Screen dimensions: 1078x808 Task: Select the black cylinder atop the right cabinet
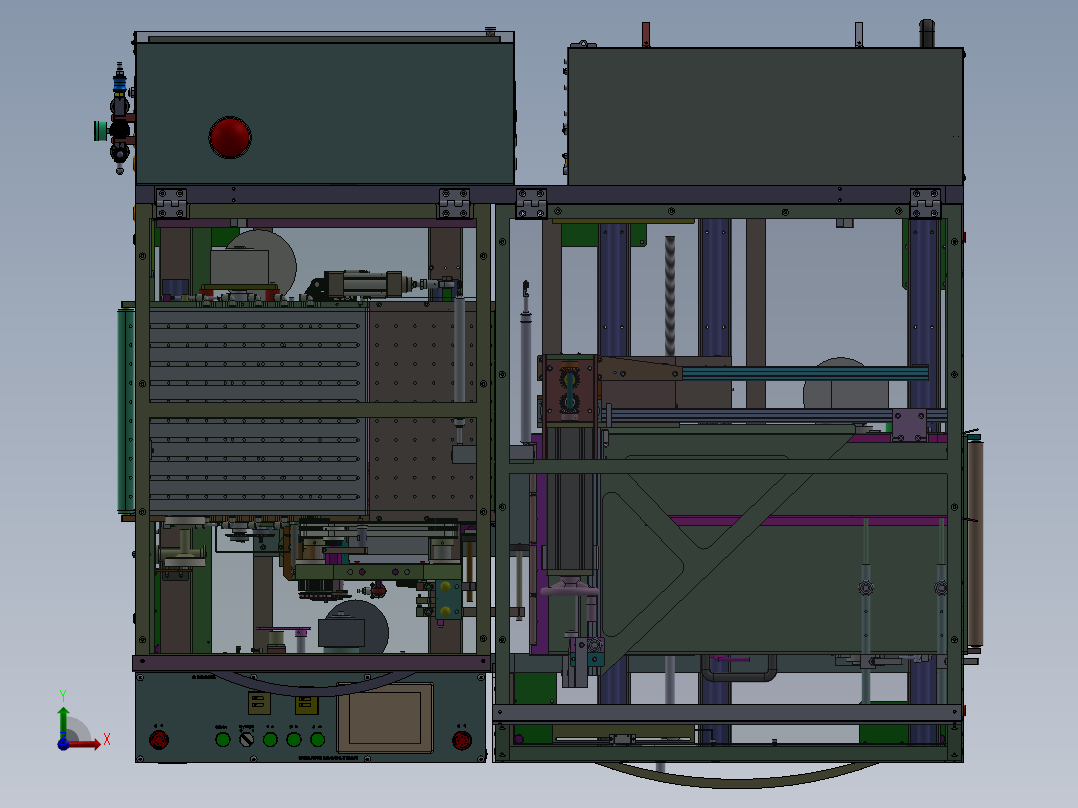pyautogui.click(x=927, y=33)
